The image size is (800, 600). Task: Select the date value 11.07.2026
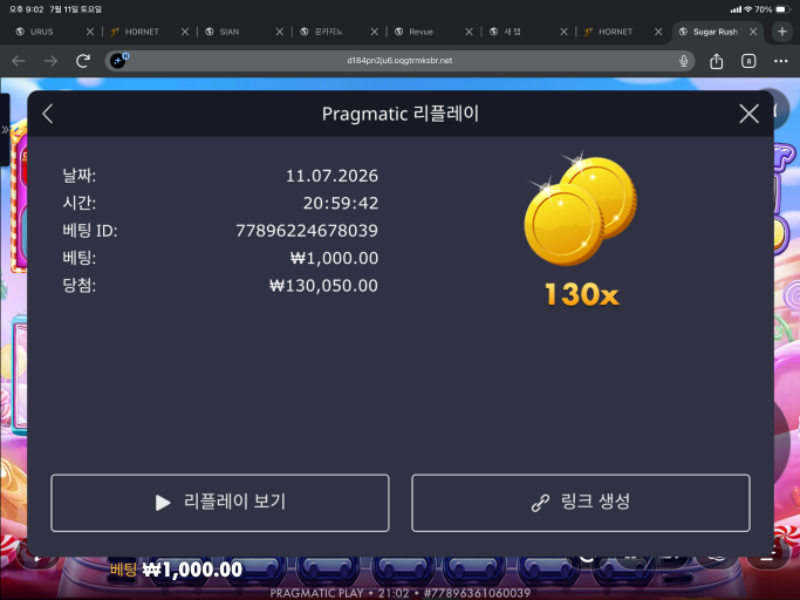(x=332, y=176)
